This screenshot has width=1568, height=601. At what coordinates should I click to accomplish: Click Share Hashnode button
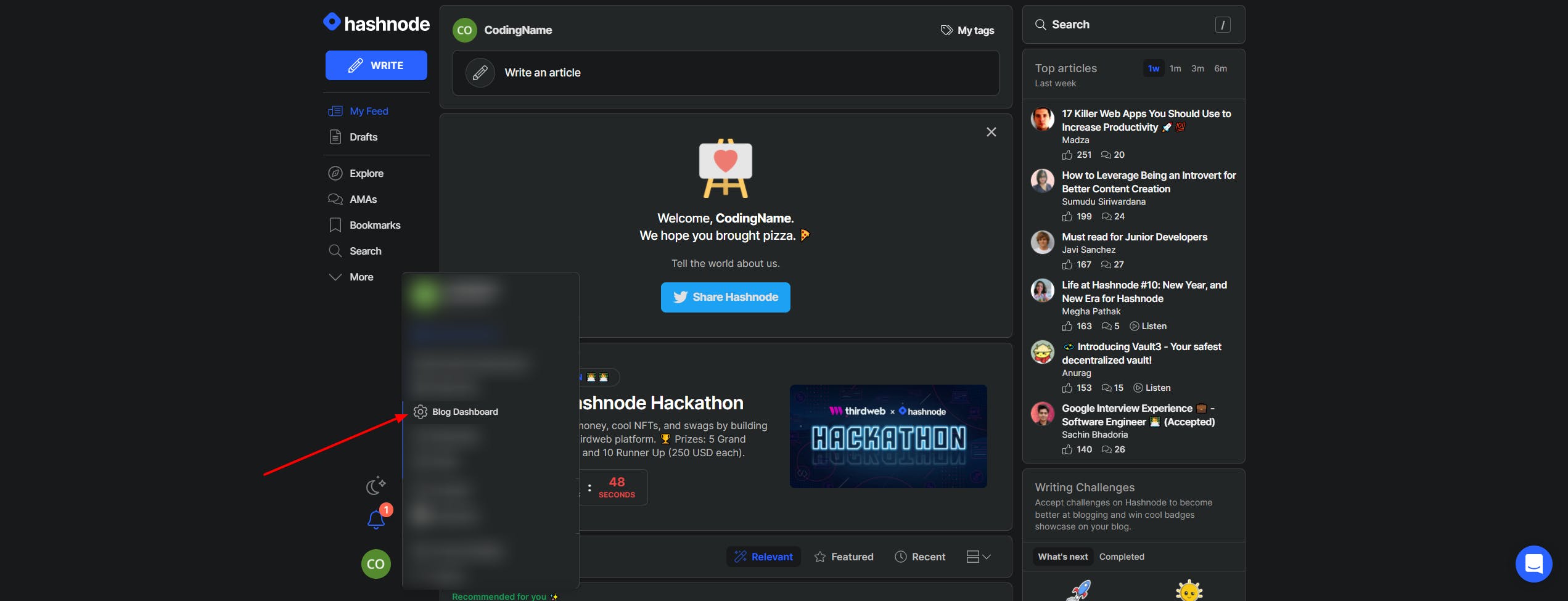[726, 297]
